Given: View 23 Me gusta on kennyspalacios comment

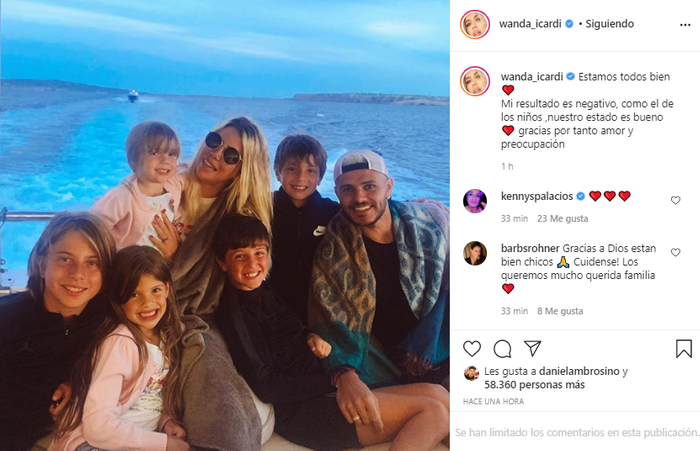Looking at the screenshot, I should [x=562, y=219].
